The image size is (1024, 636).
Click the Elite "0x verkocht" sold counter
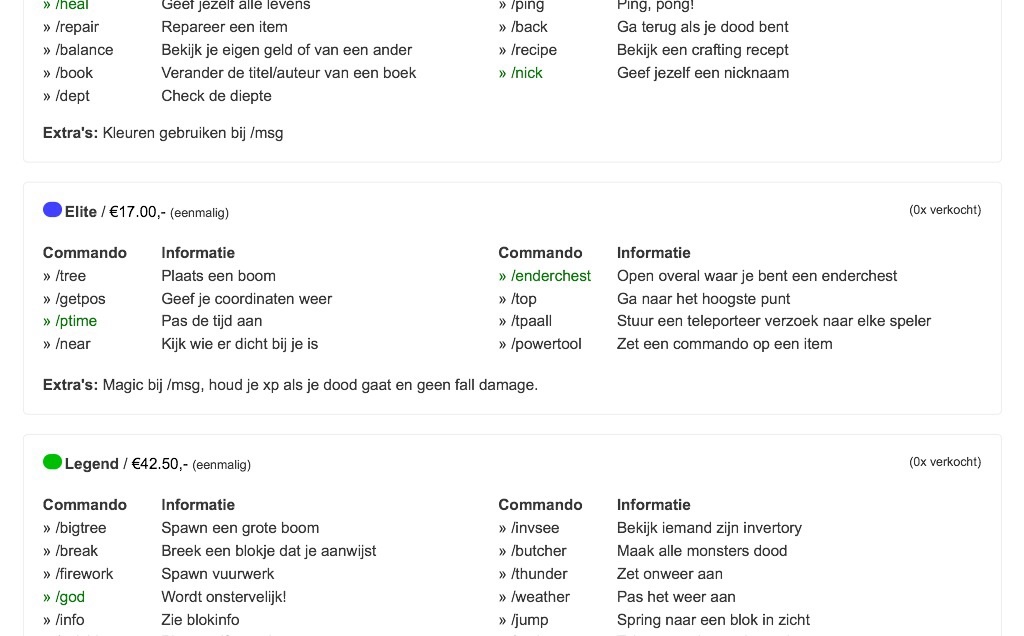944,210
